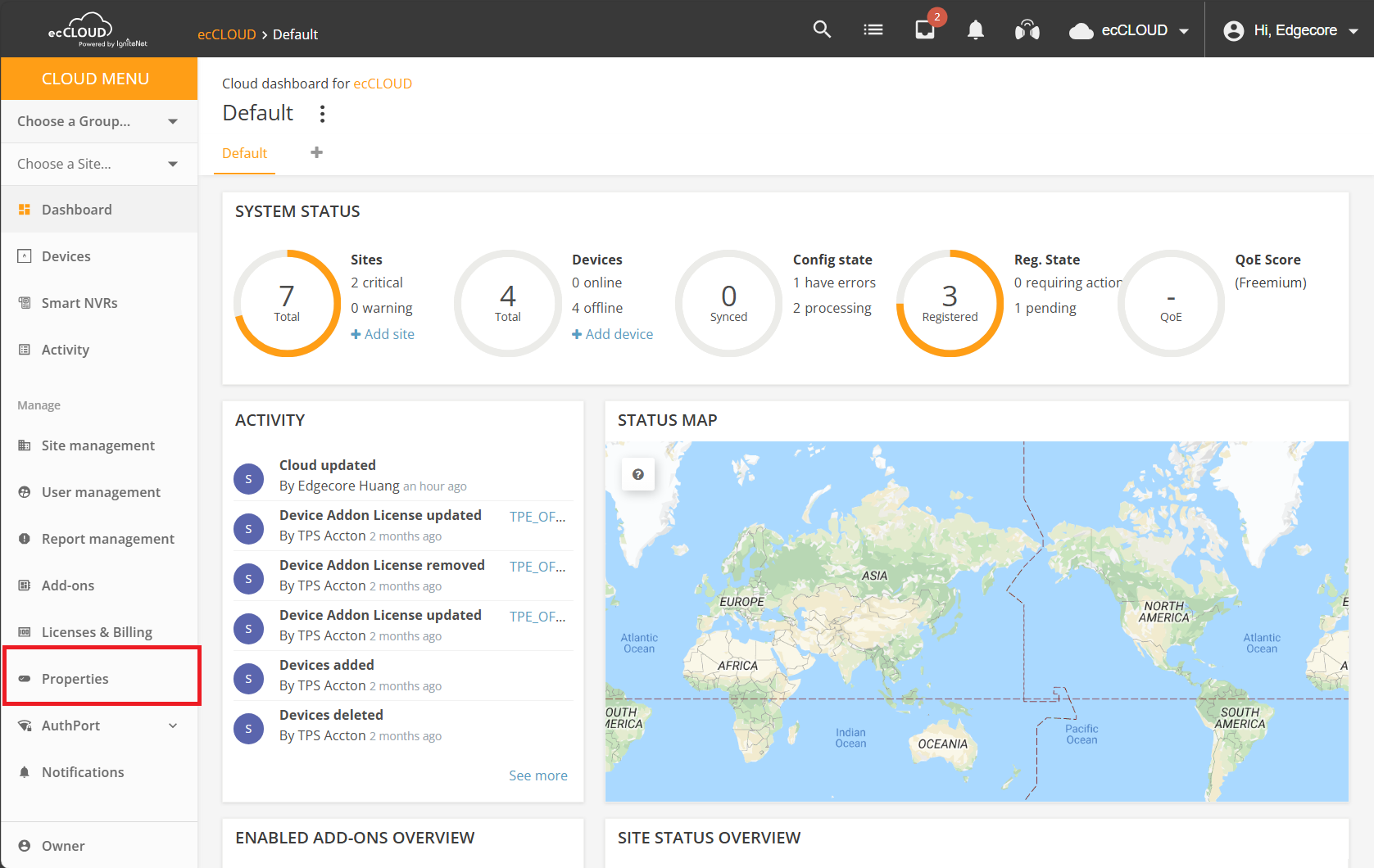This screenshot has width=1374, height=868.
Task: Click the Devices added activity entry
Action: click(x=403, y=676)
